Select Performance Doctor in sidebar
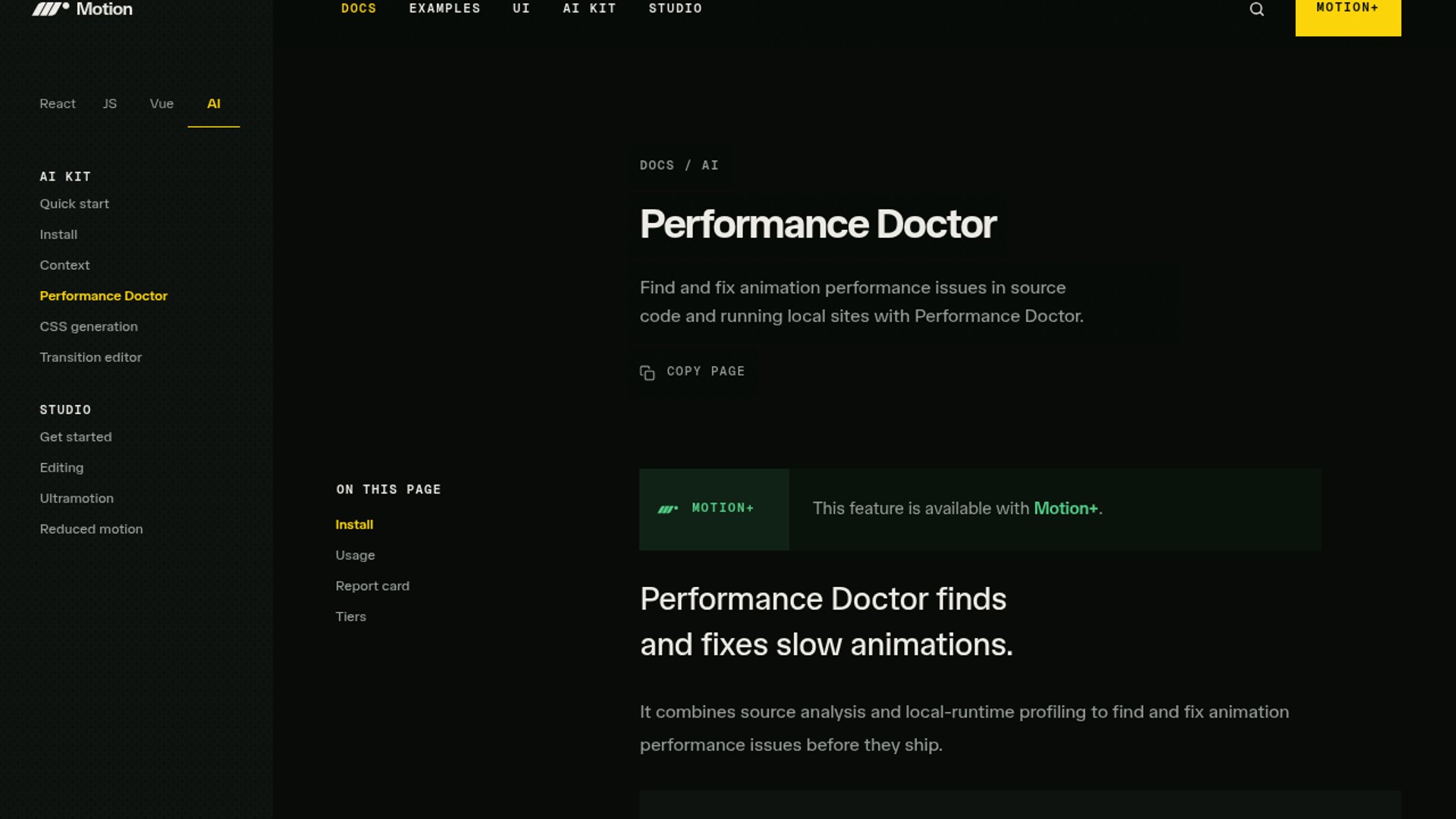Image resolution: width=1456 pixels, height=819 pixels. click(x=103, y=296)
